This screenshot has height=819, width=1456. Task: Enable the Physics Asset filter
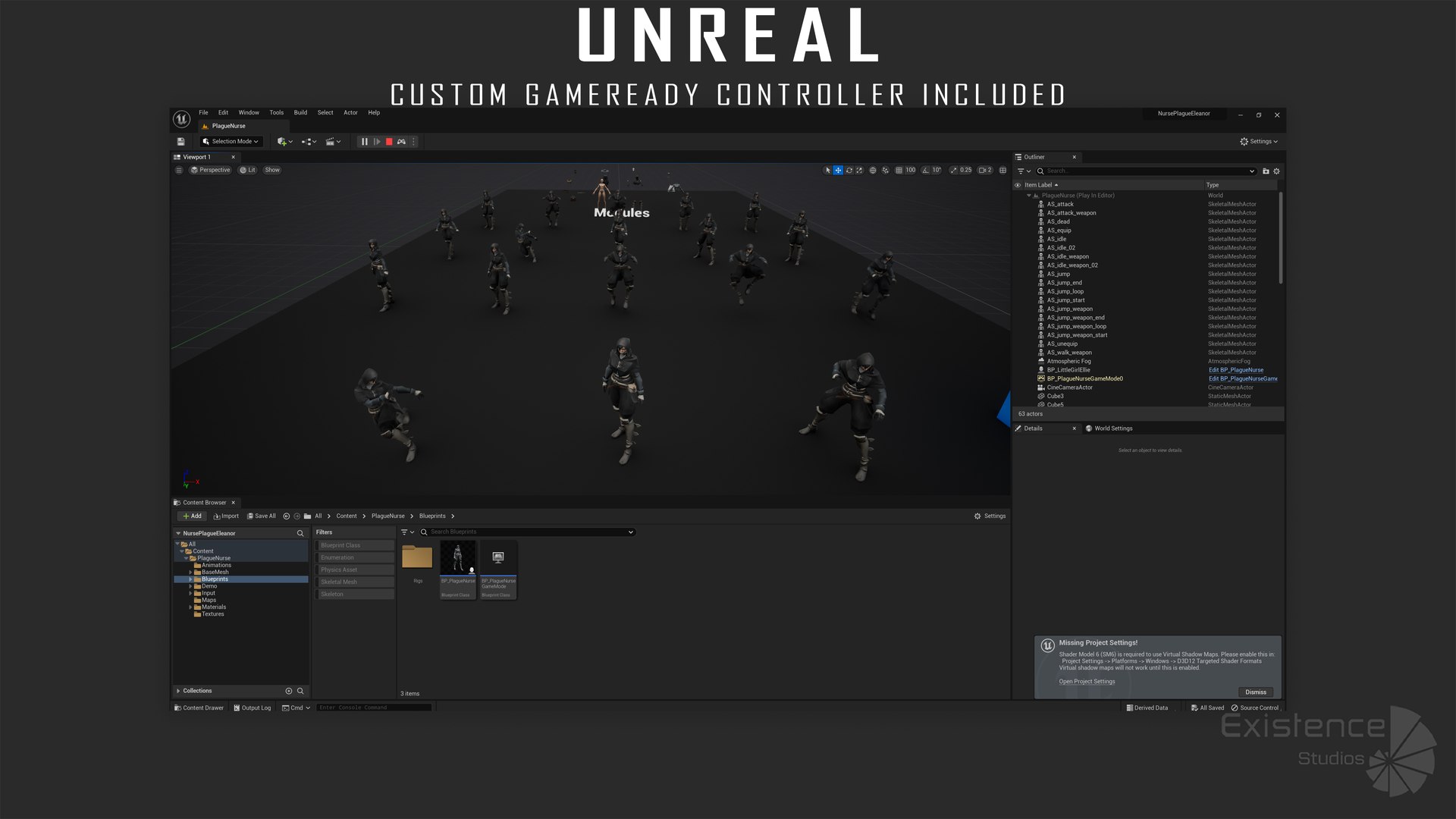pyautogui.click(x=355, y=570)
